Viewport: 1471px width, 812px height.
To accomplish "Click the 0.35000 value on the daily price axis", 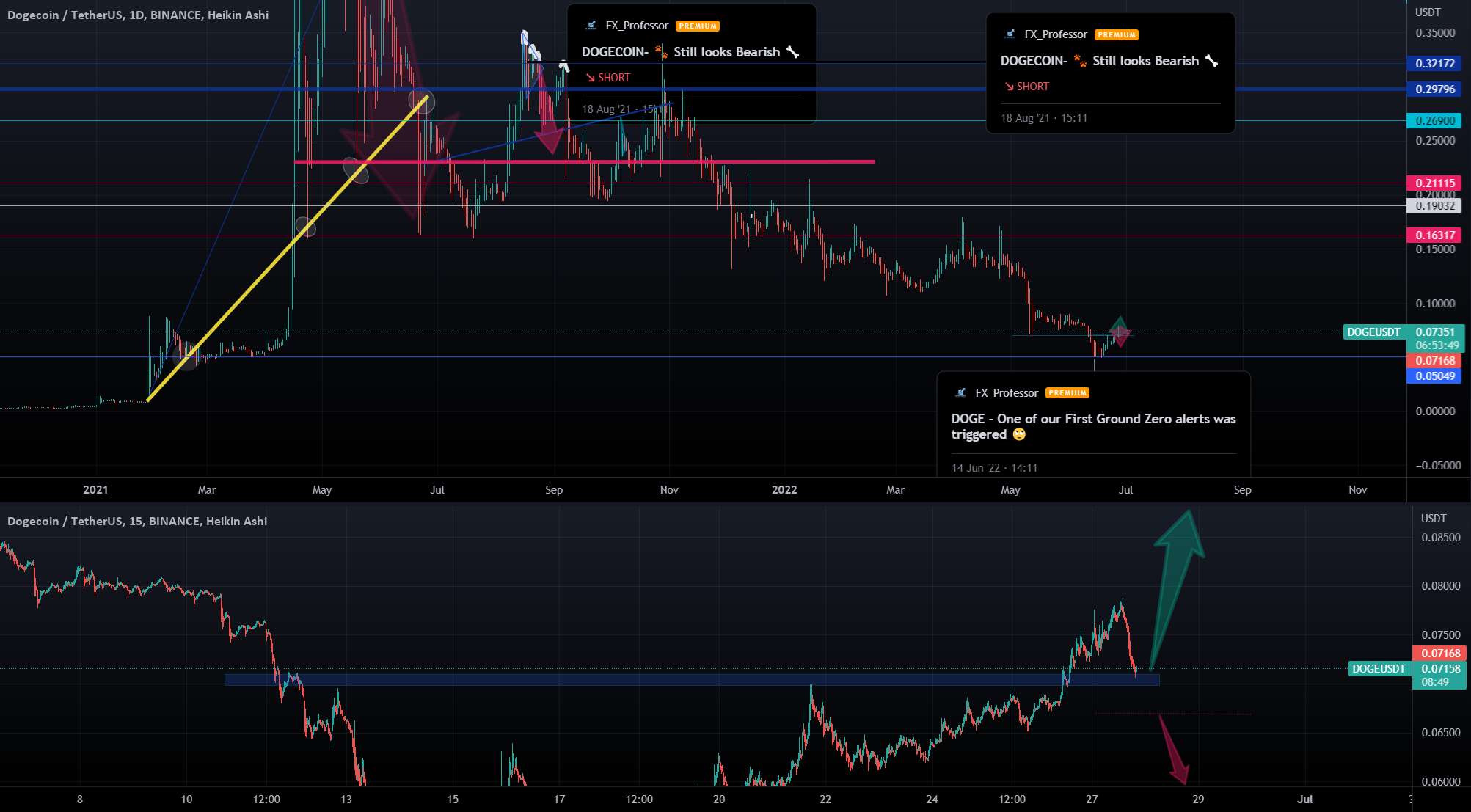I will [x=1435, y=33].
